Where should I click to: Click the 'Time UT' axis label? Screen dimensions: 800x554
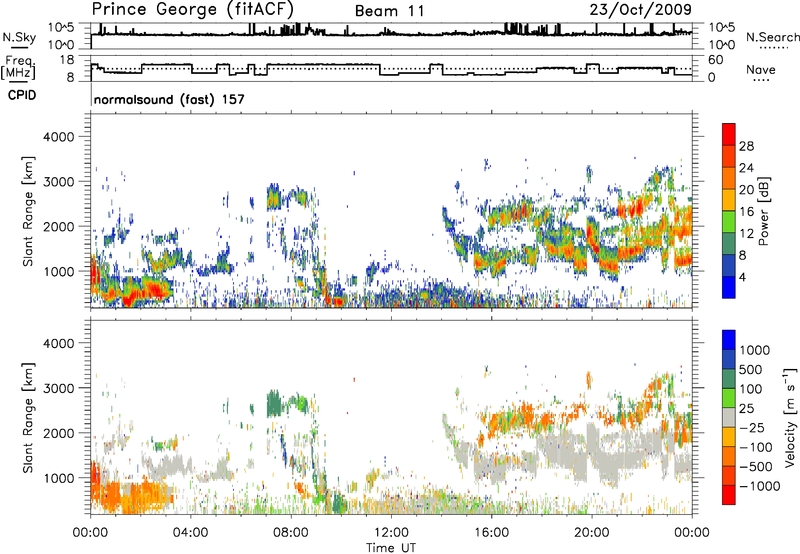pyautogui.click(x=391, y=548)
